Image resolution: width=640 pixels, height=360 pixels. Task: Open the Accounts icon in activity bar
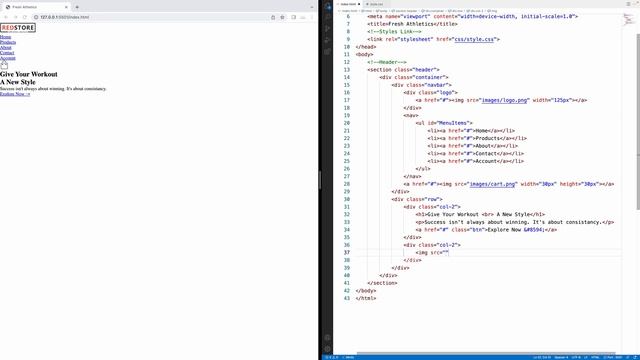(x=327, y=338)
